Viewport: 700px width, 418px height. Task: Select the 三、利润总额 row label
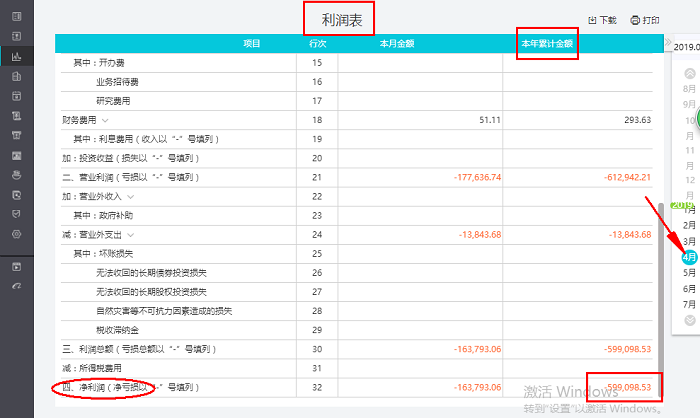[139, 349]
